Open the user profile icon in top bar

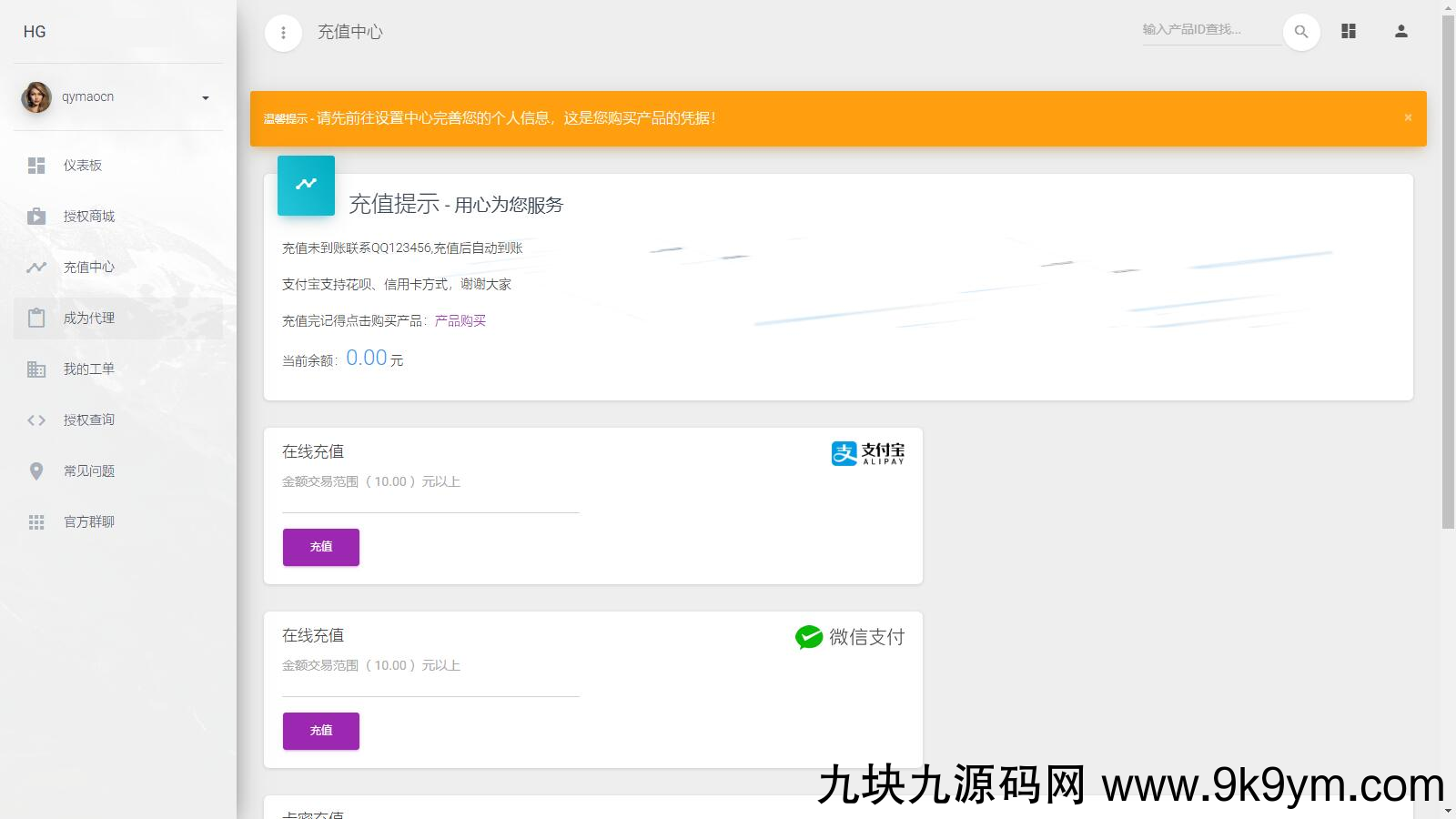[x=1400, y=31]
